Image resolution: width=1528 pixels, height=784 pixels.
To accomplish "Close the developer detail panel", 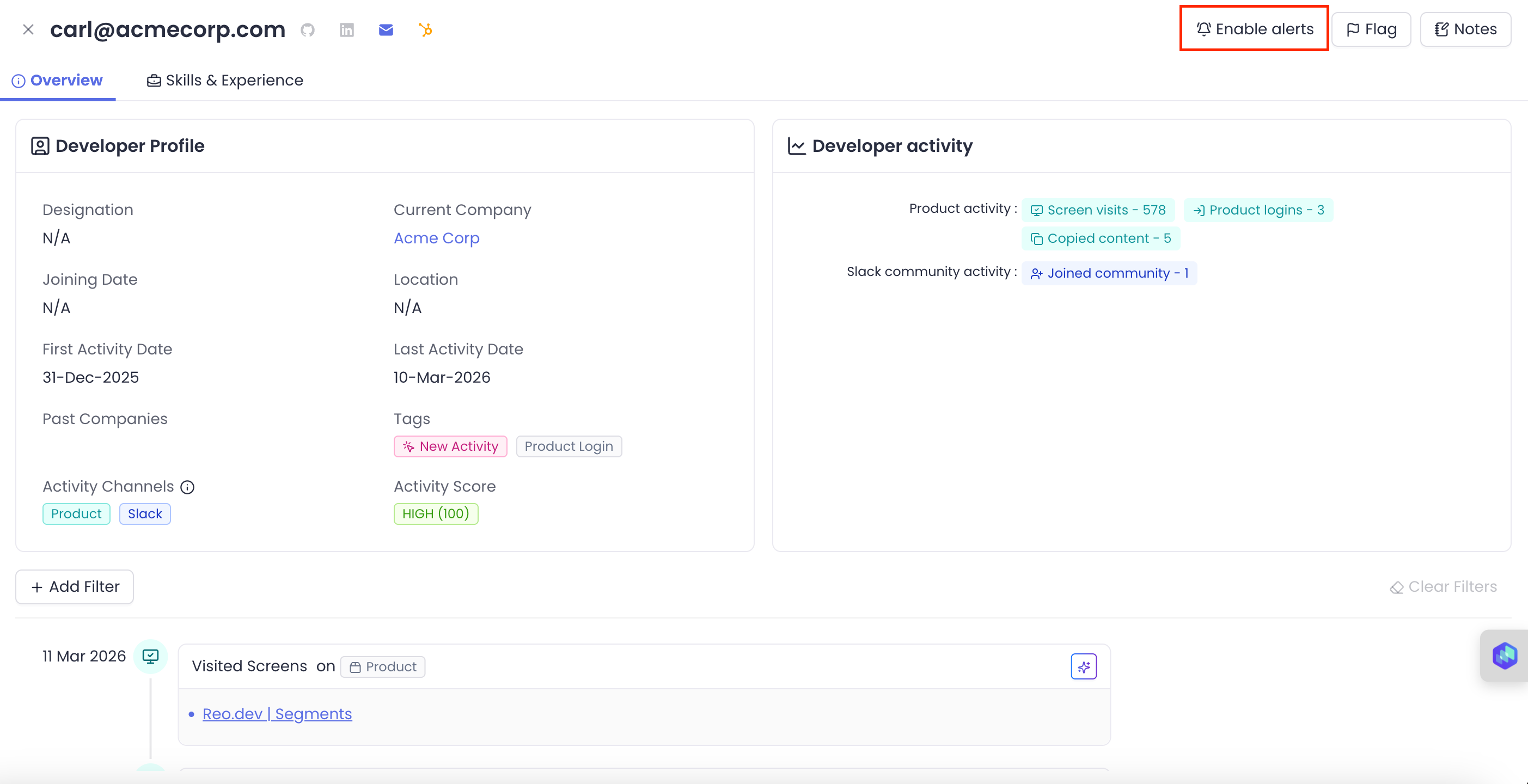I will (x=28, y=29).
